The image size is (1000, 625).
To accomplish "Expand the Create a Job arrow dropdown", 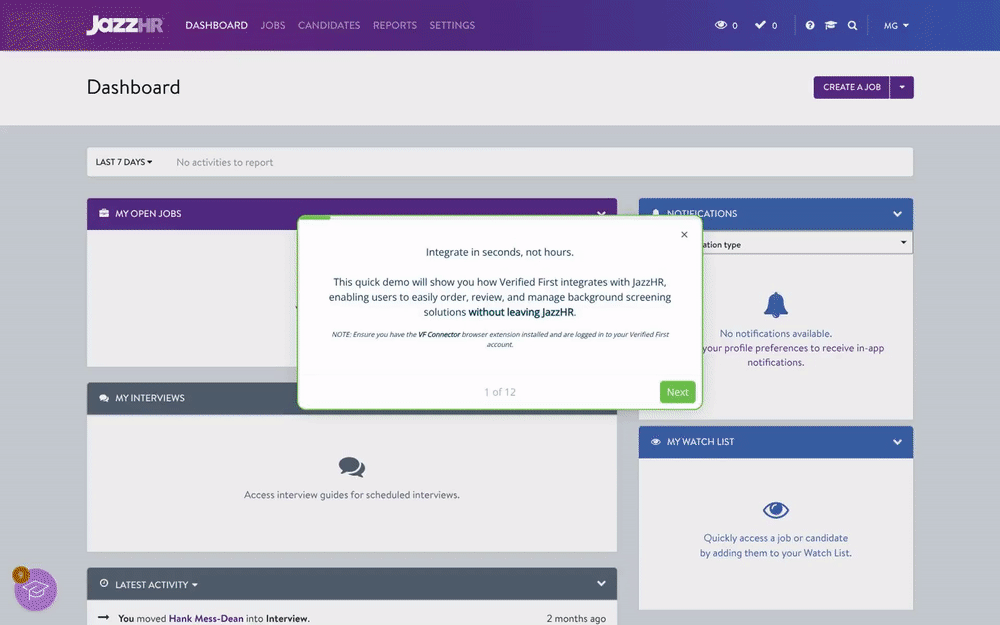I will pyautogui.click(x=901, y=87).
